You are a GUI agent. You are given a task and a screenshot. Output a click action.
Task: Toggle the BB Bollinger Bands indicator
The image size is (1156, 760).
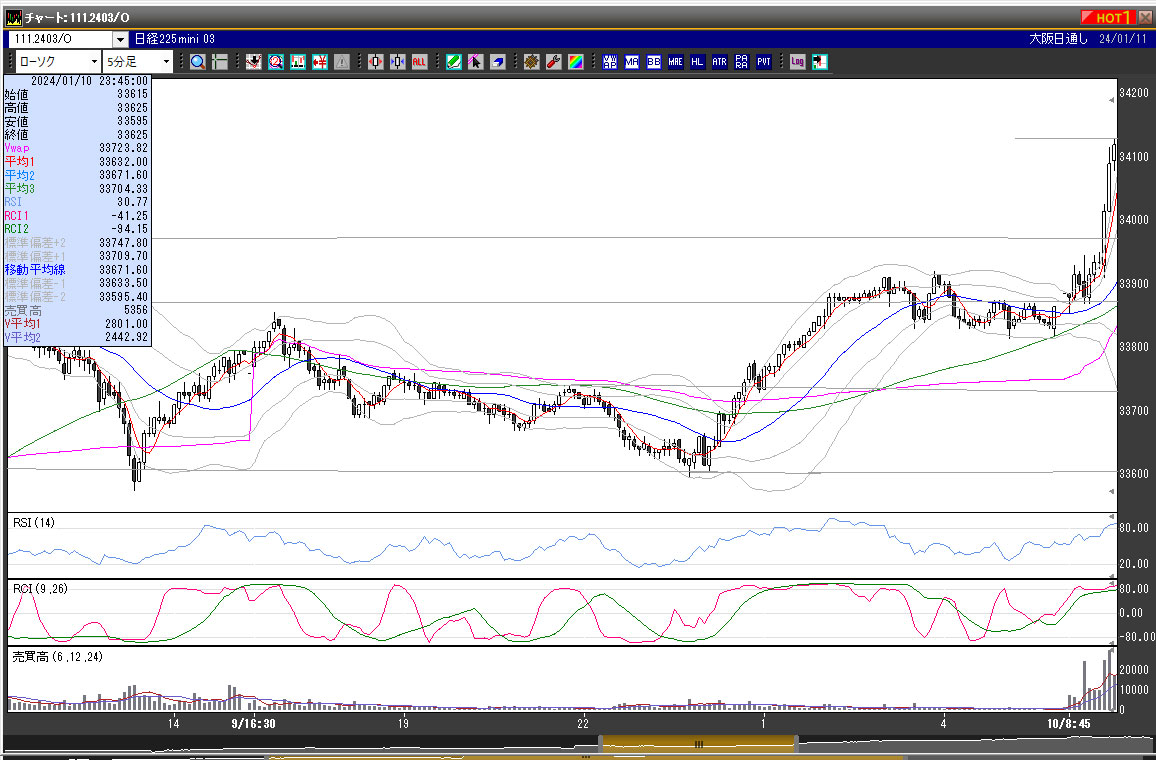pyautogui.click(x=653, y=62)
